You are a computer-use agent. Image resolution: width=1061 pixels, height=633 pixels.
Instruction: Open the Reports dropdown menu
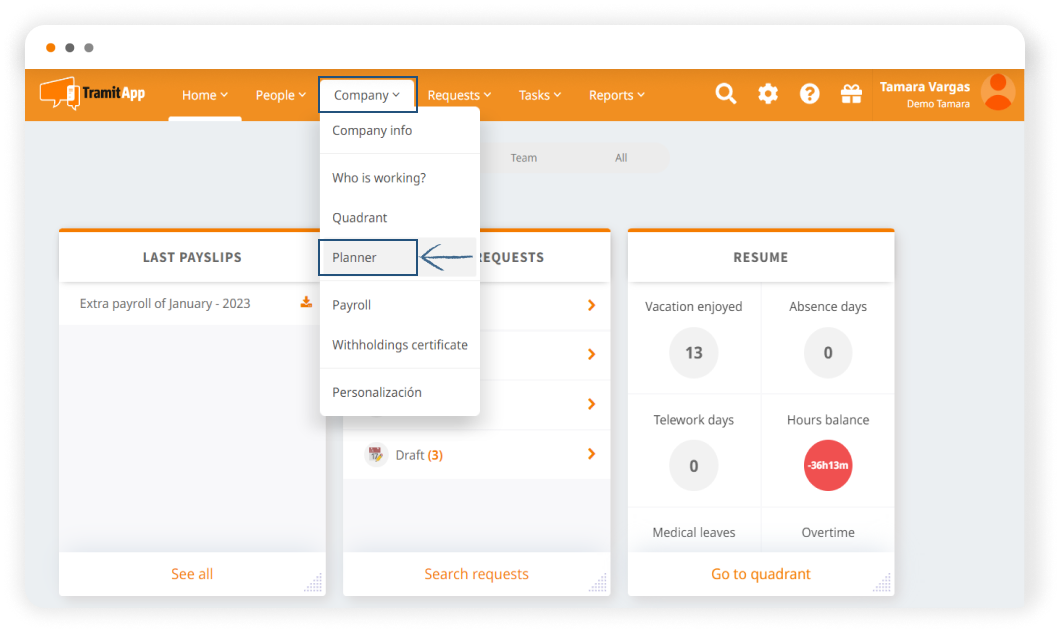[x=616, y=95]
